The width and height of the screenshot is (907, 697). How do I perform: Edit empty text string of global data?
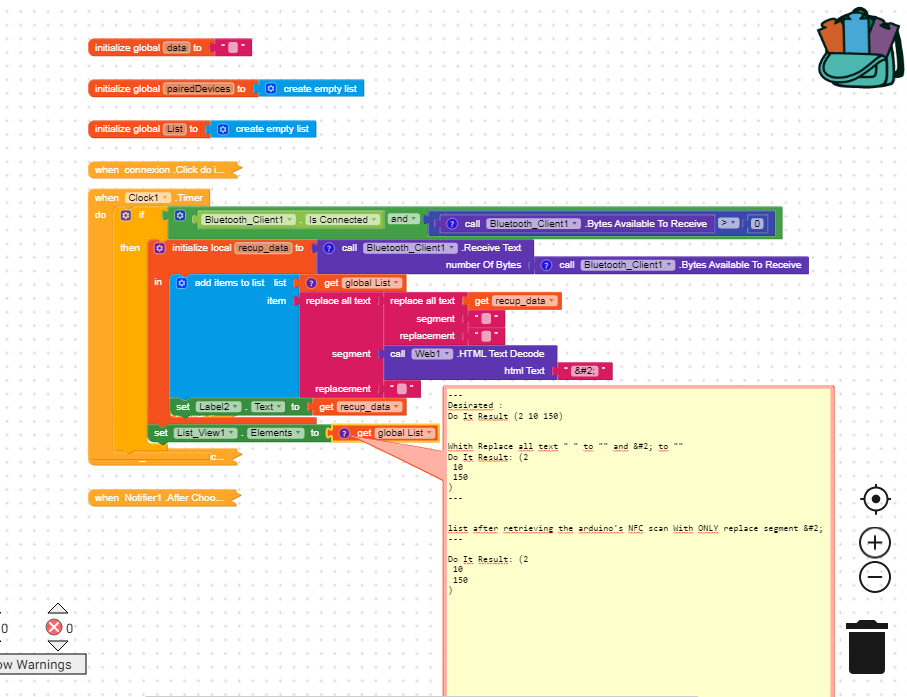[233, 47]
